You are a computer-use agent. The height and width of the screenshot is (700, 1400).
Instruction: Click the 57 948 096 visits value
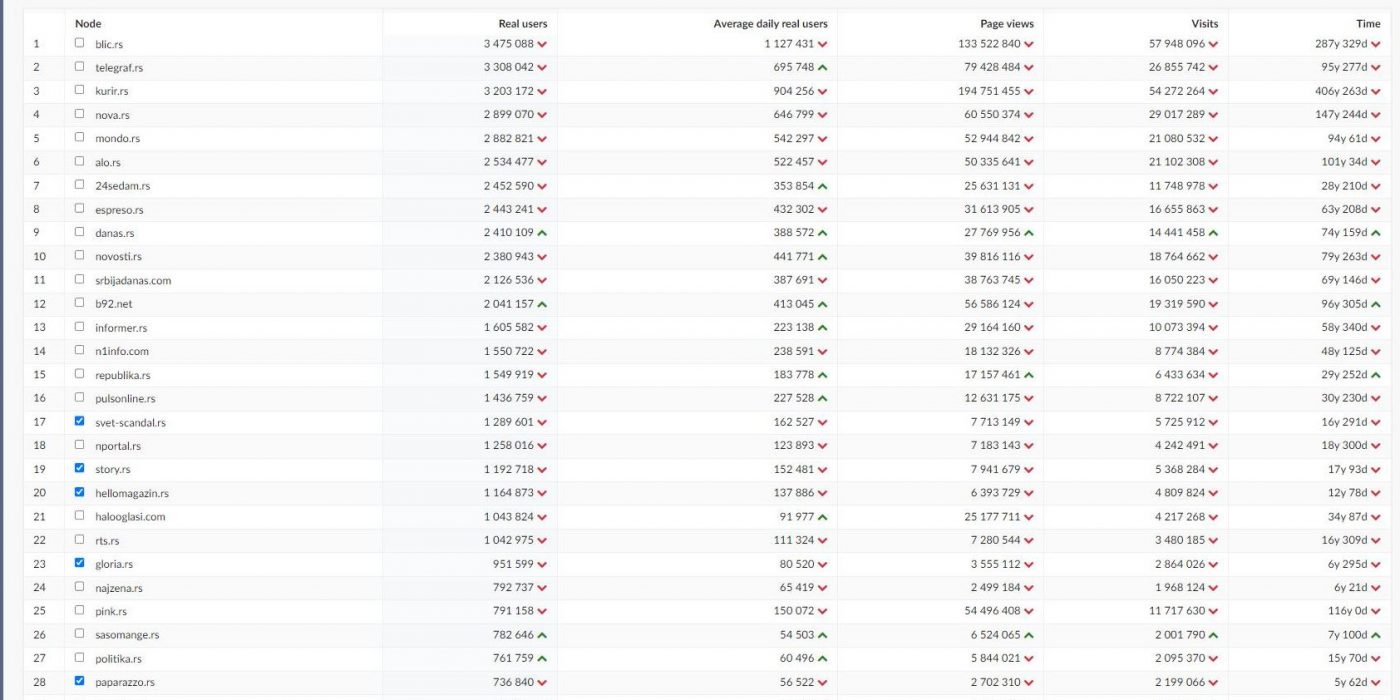[x=1177, y=44]
